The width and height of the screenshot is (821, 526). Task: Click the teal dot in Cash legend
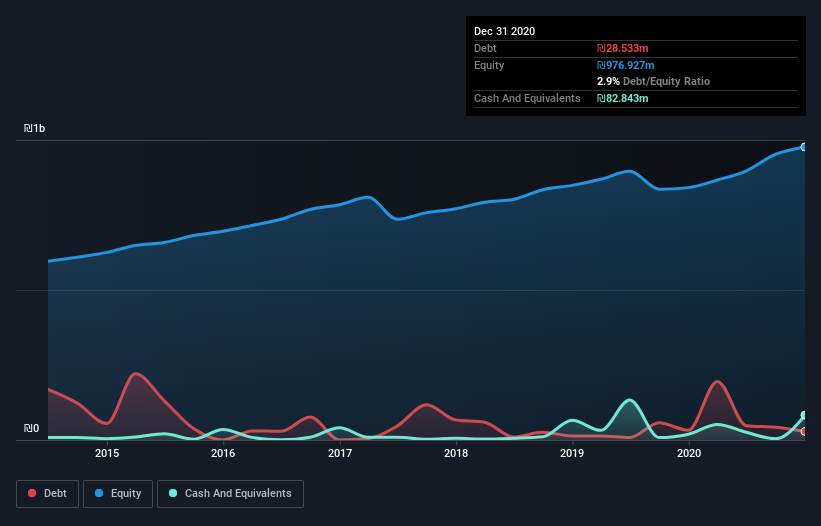pos(173,493)
